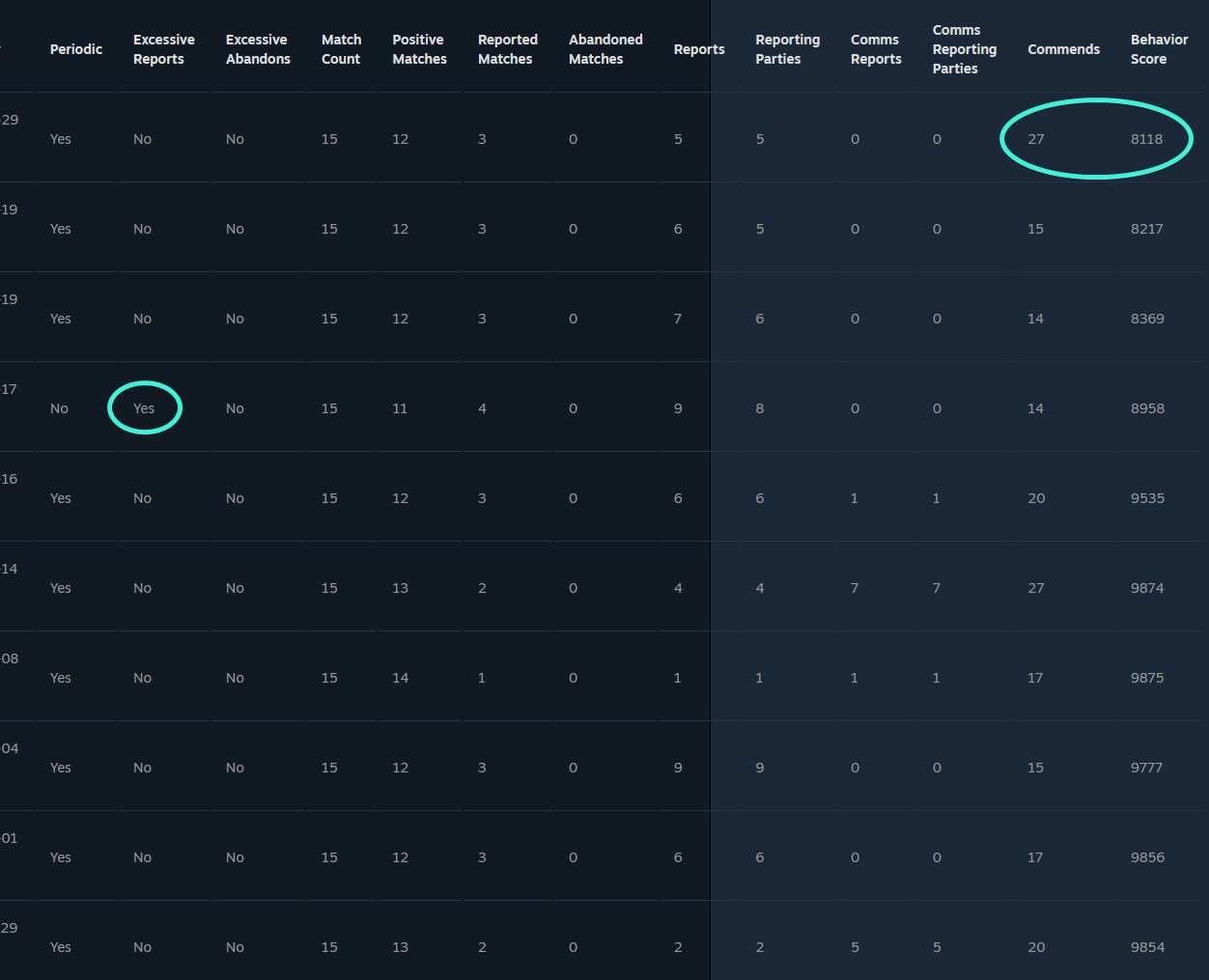Select the Reporting Parties column header
Screen dimensions: 1209x980
[787, 49]
